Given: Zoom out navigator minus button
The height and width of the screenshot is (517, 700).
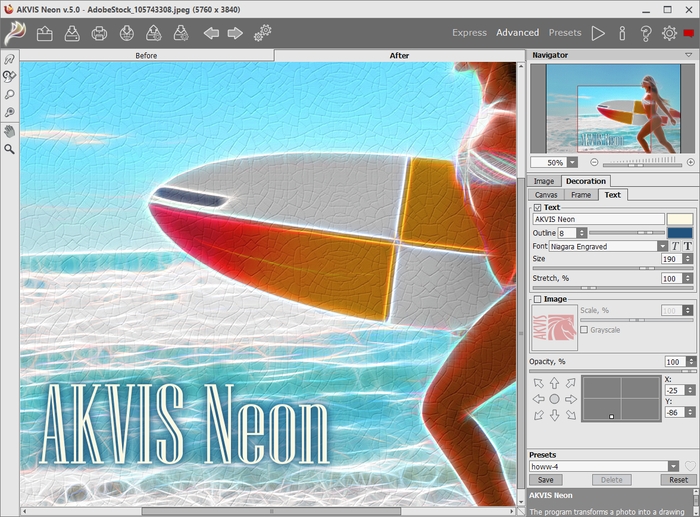Looking at the screenshot, I should tap(594, 163).
